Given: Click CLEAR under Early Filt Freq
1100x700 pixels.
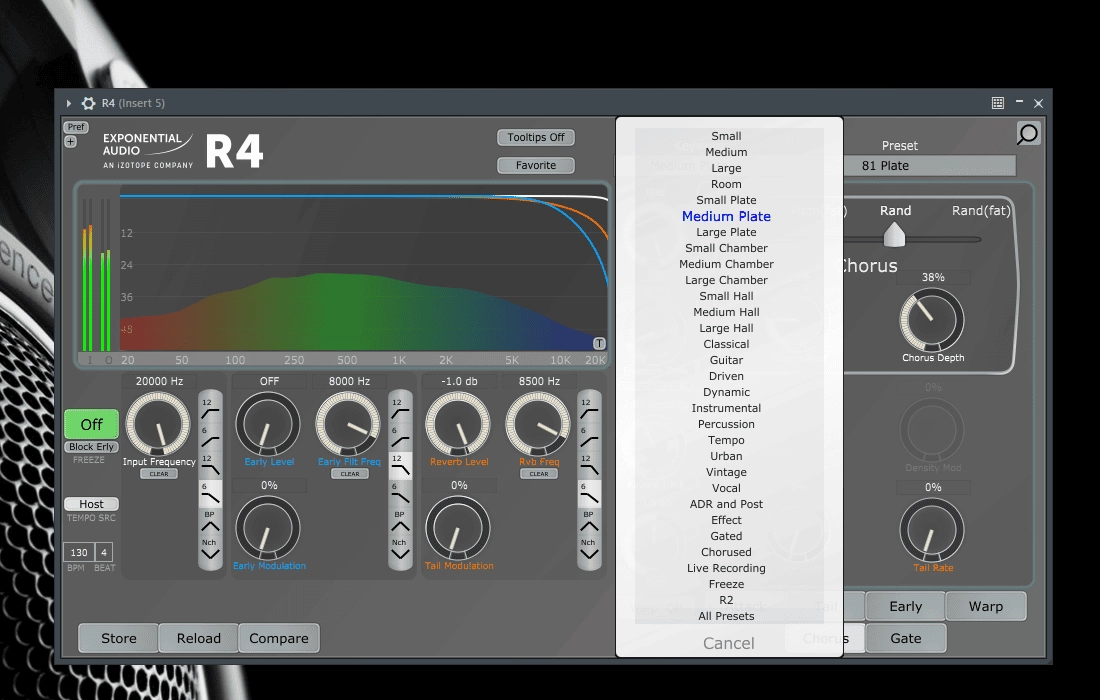Looking at the screenshot, I should click(349, 474).
